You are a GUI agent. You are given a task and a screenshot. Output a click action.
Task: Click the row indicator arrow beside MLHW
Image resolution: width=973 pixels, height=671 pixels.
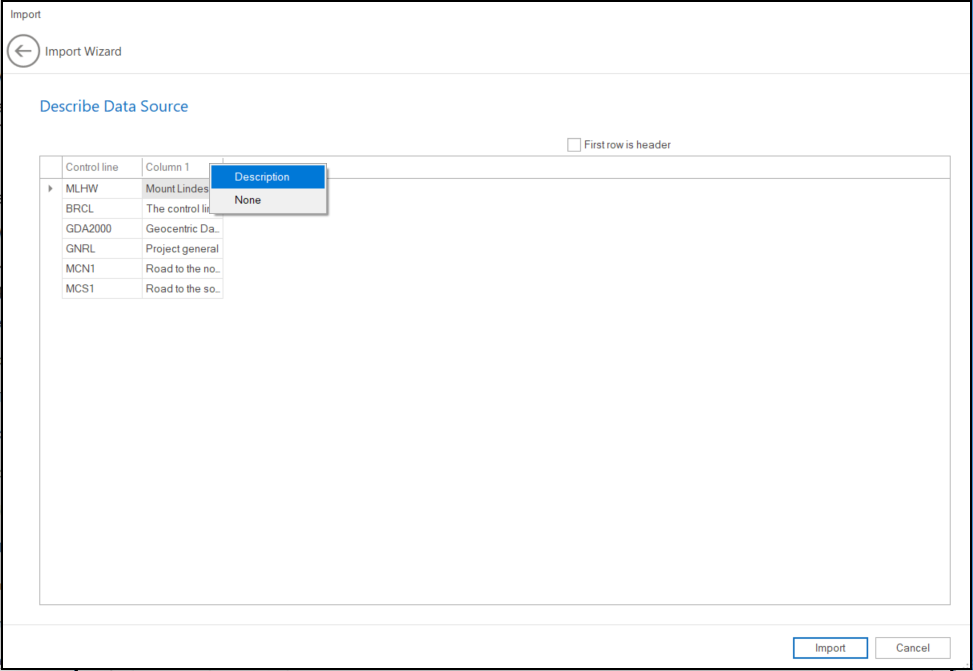[x=51, y=188]
